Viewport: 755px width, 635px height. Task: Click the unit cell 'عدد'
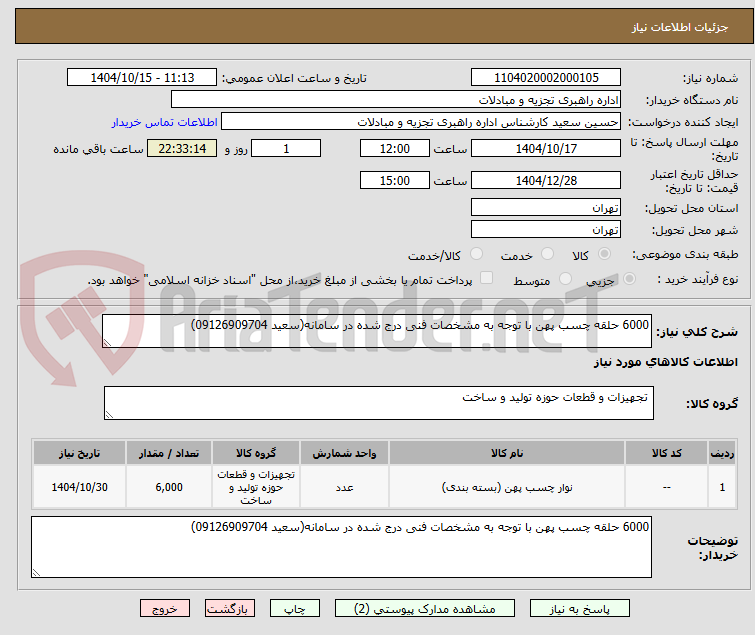pyautogui.click(x=344, y=487)
